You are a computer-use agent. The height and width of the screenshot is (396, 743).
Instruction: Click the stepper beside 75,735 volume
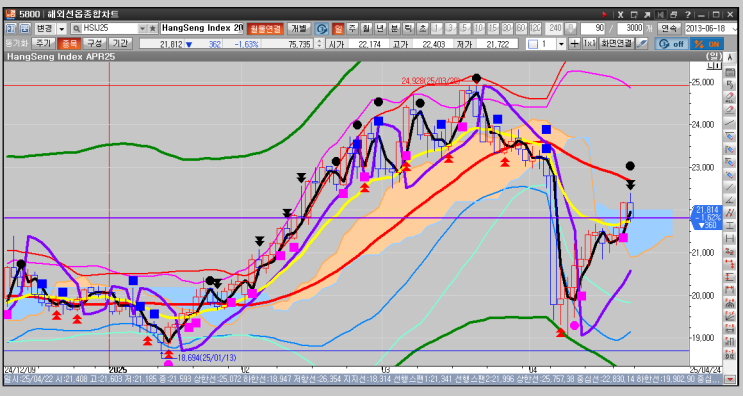point(319,44)
